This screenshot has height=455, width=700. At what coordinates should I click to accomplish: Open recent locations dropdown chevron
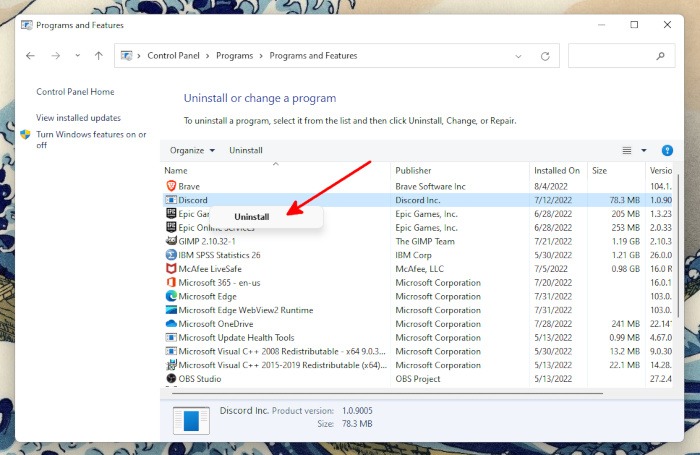pyautogui.click(x=78, y=56)
